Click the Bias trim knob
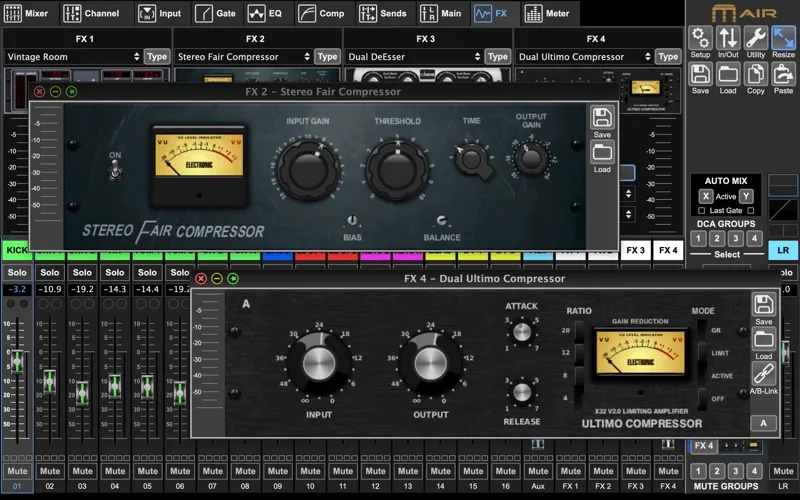 (352, 220)
